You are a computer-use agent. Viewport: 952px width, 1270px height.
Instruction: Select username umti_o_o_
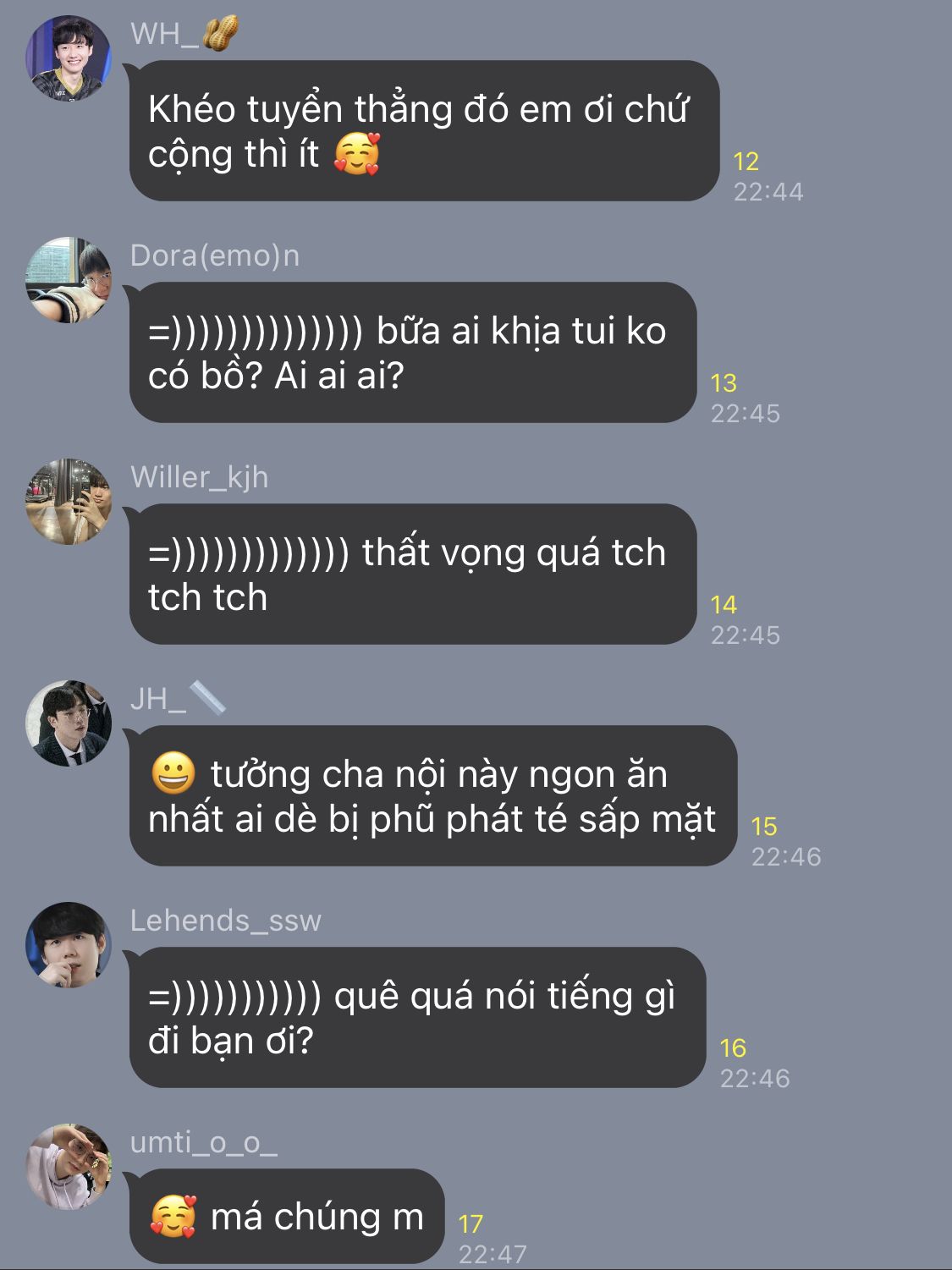(x=204, y=1143)
